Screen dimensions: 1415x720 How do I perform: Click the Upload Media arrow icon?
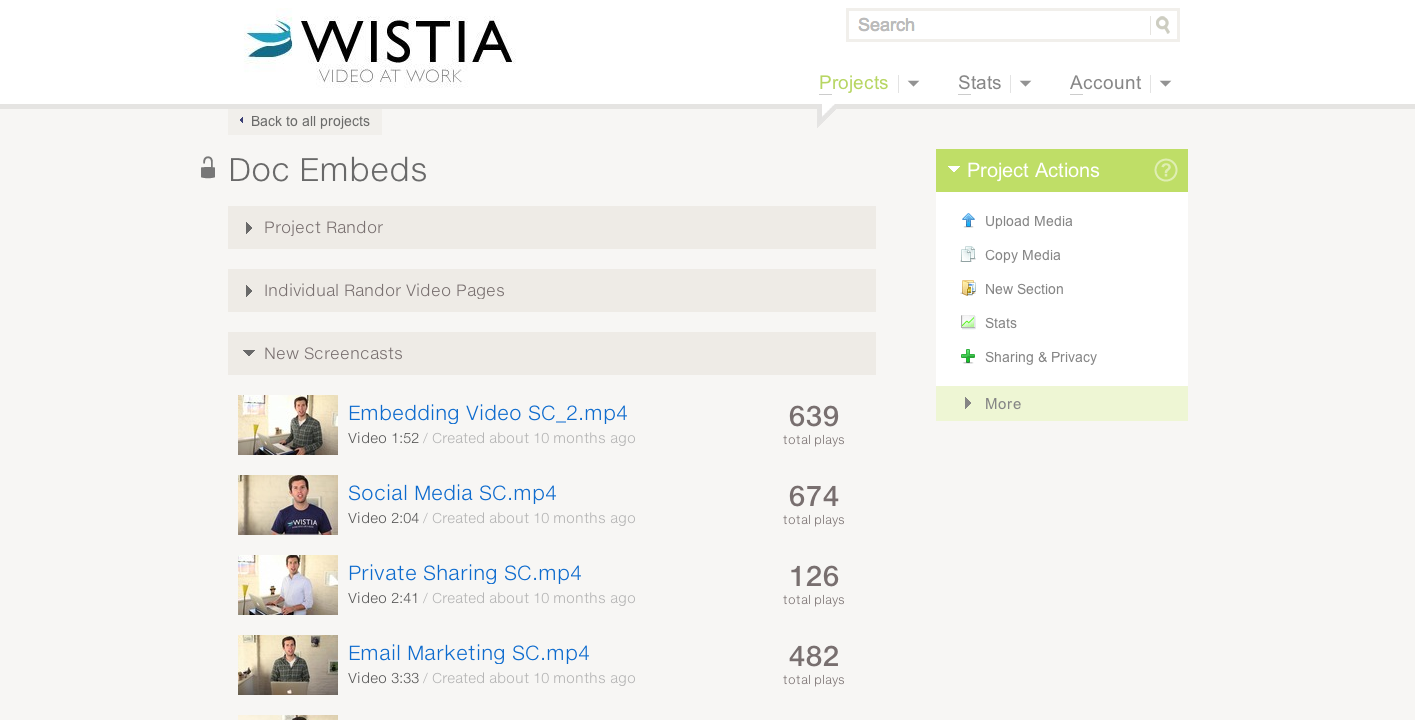click(967, 221)
